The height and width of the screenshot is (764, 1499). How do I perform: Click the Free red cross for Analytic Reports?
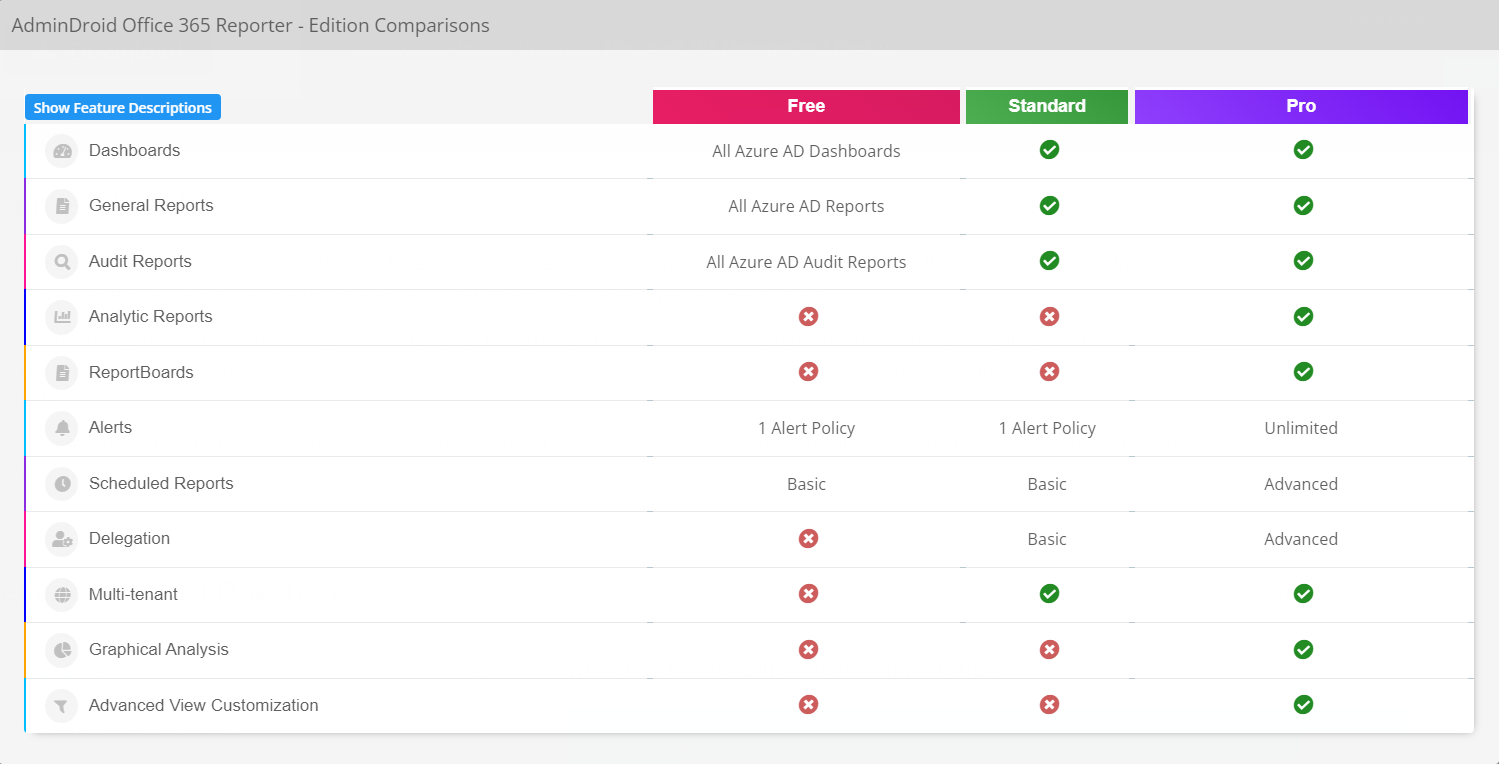[808, 316]
